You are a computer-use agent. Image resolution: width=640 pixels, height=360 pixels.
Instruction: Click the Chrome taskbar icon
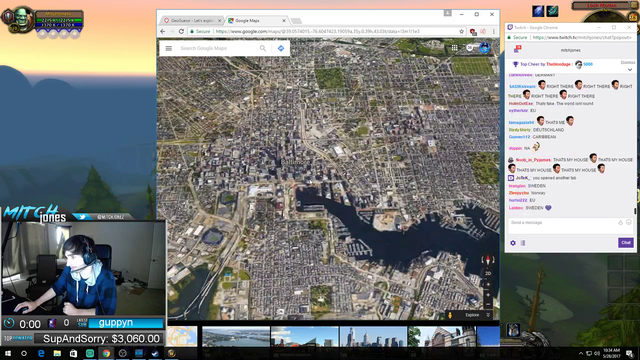coord(106,353)
